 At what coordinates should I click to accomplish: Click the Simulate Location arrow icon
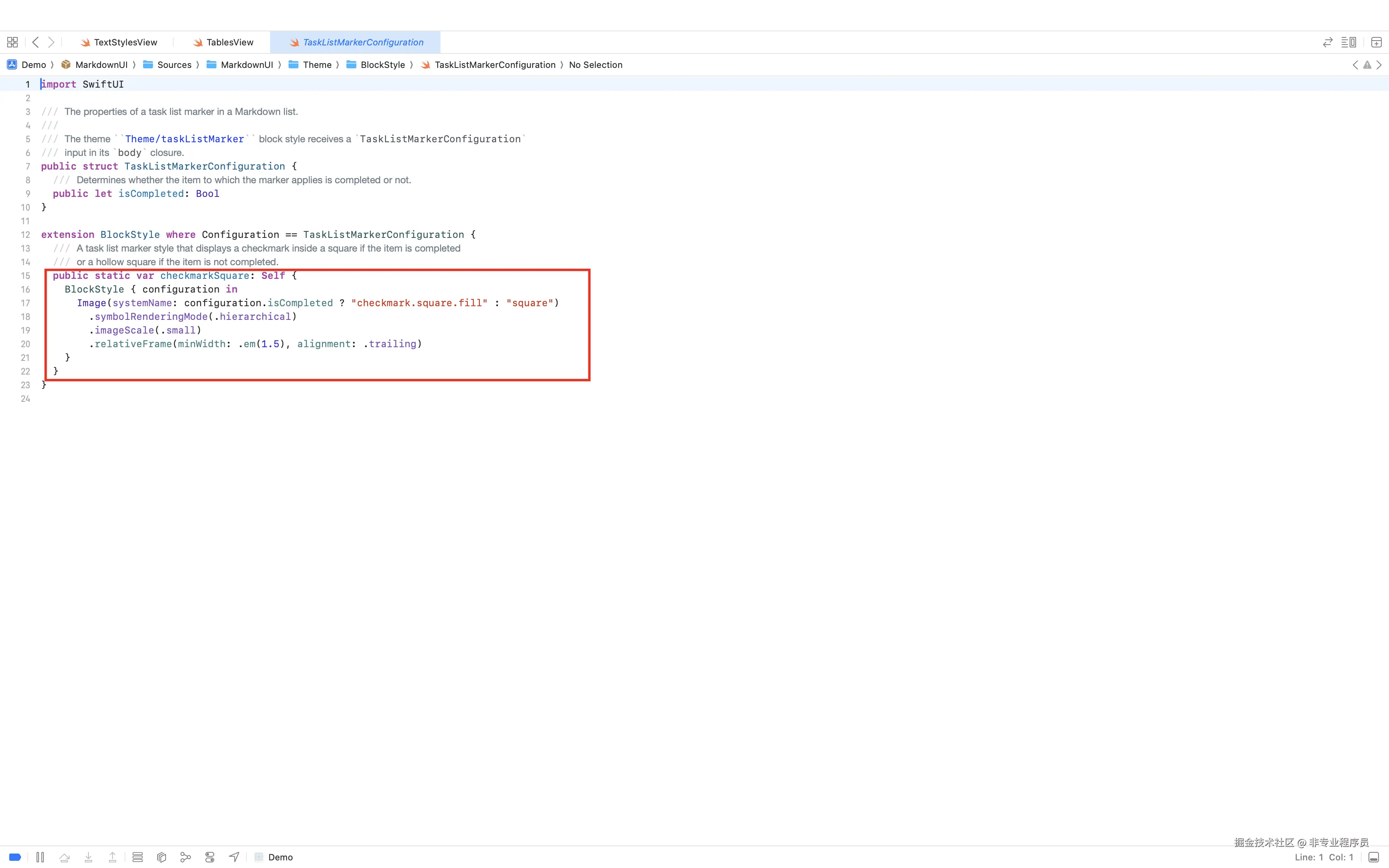tap(234, 857)
